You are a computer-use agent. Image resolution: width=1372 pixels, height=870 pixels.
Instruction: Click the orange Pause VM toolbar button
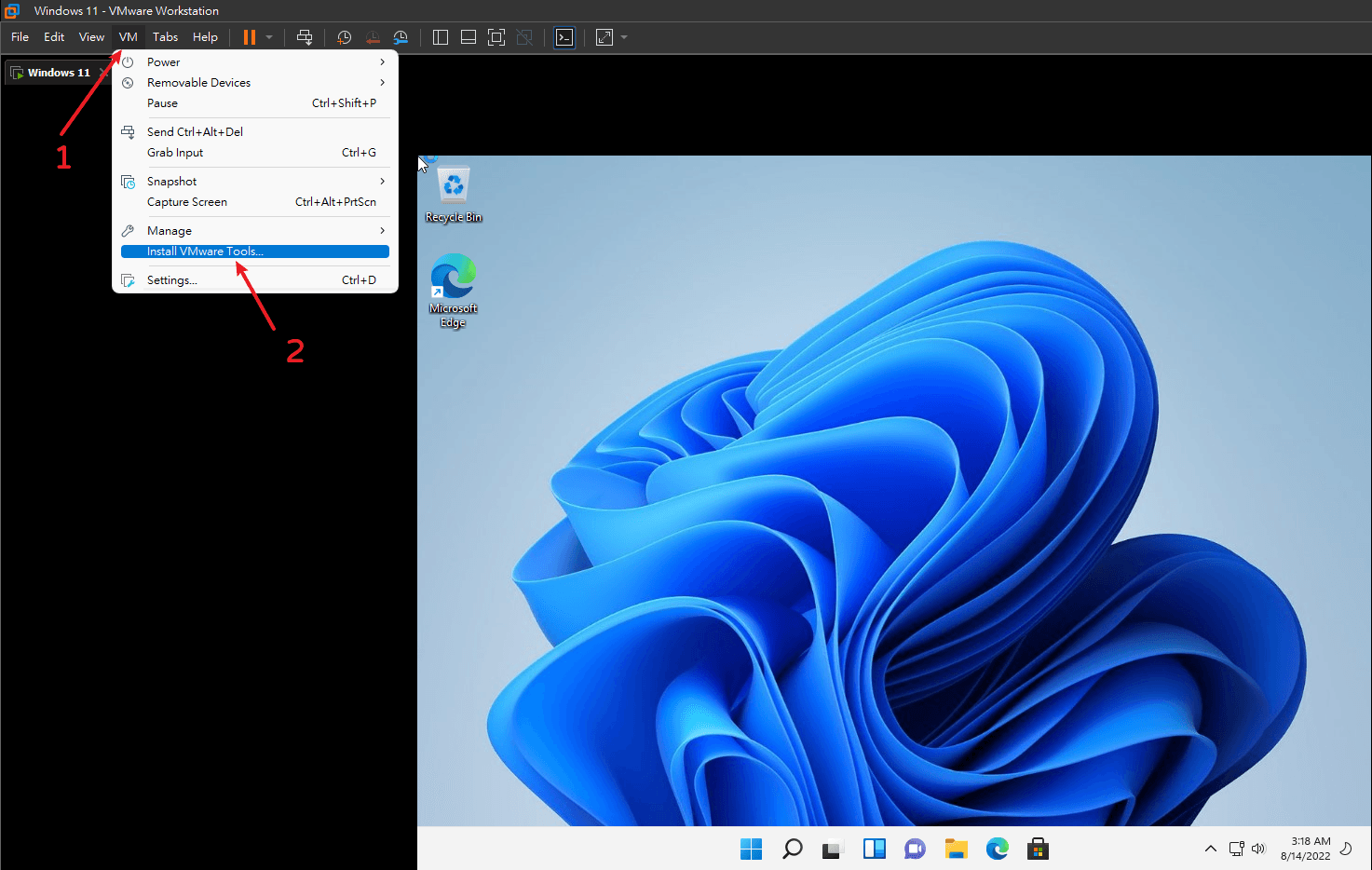tap(249, 37)
